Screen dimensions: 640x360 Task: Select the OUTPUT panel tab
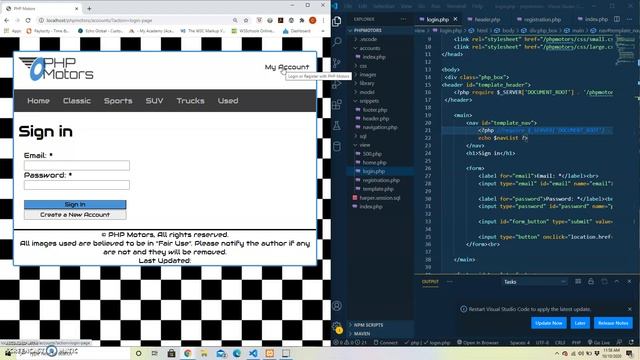[x=430, y=282]
